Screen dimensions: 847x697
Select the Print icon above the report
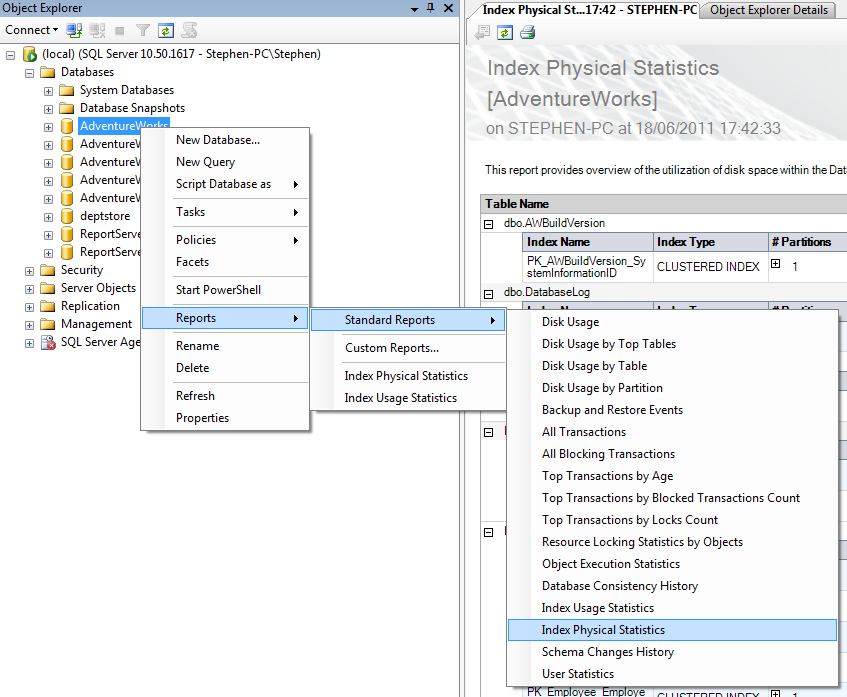527,32
